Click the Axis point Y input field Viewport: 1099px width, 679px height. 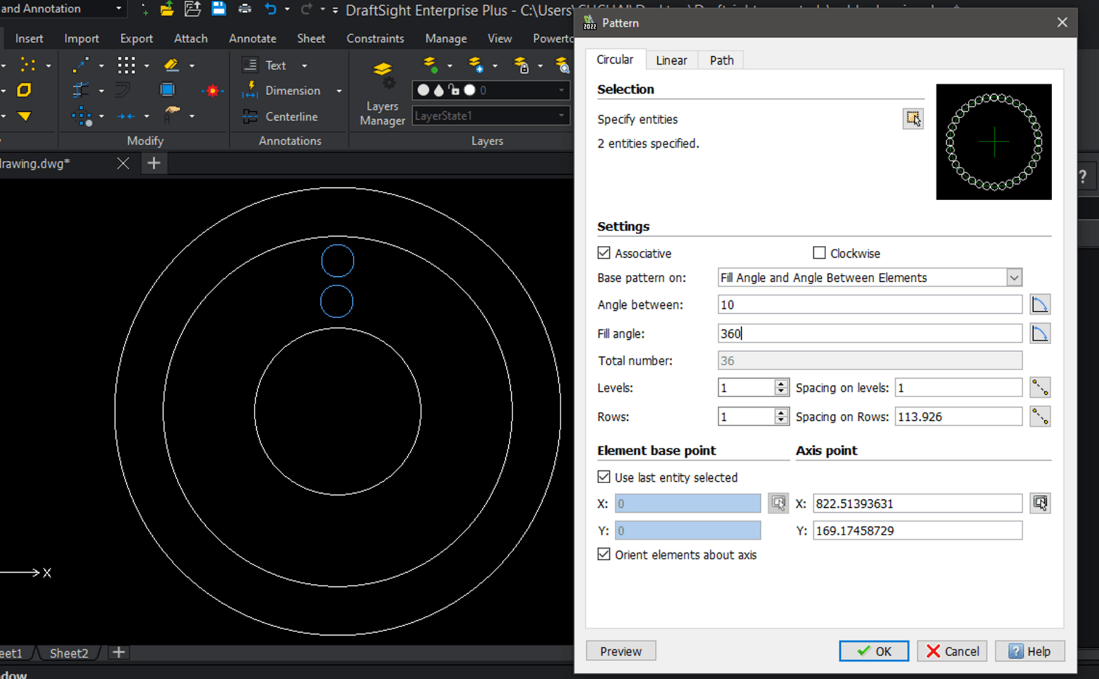click(x=917, y=531)
